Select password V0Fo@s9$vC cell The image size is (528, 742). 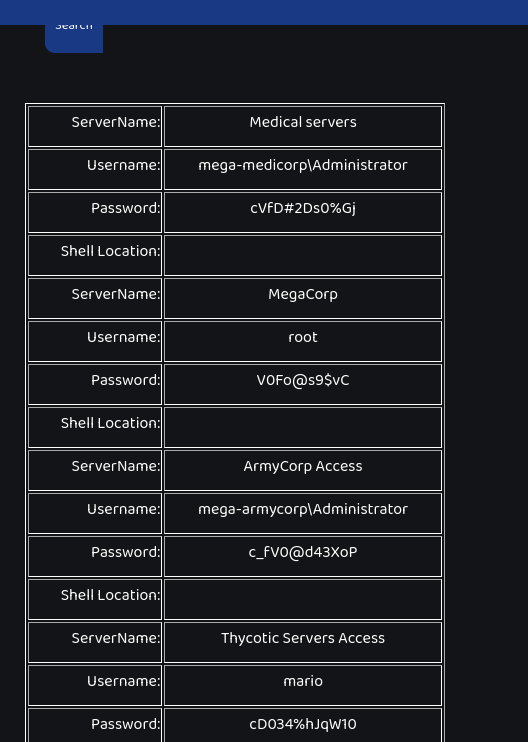pyautogui.click(x=303, y=385)
